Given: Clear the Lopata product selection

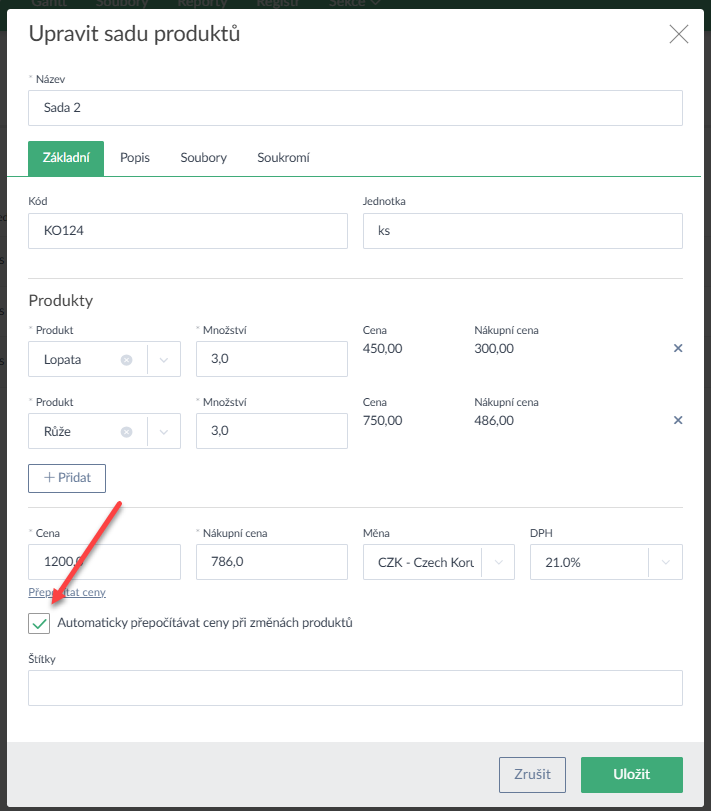Looking at the screenshot, I should (126, 360).
